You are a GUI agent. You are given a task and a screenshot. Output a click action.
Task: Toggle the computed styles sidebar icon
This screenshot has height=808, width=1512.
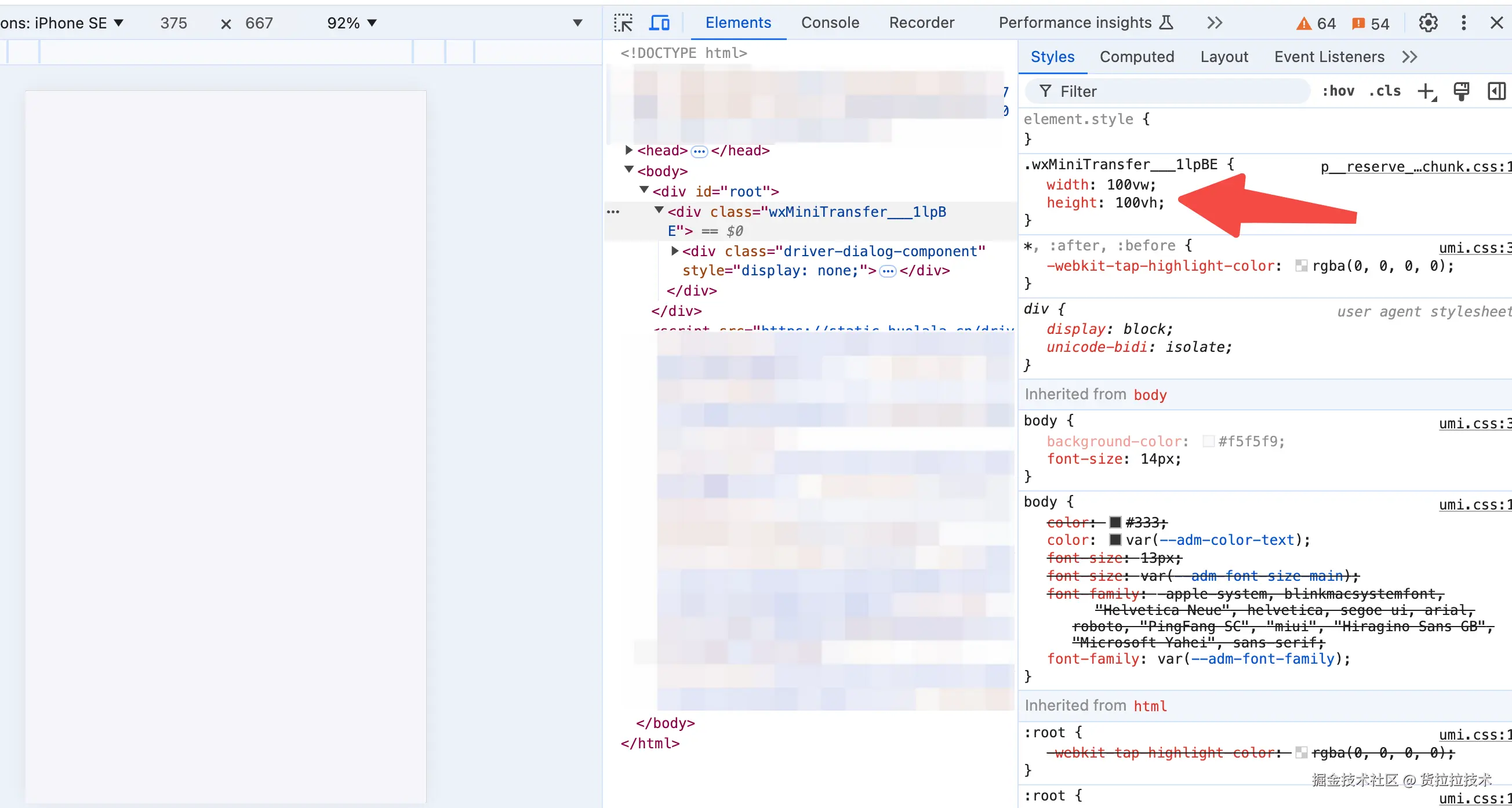[1496, 91]
